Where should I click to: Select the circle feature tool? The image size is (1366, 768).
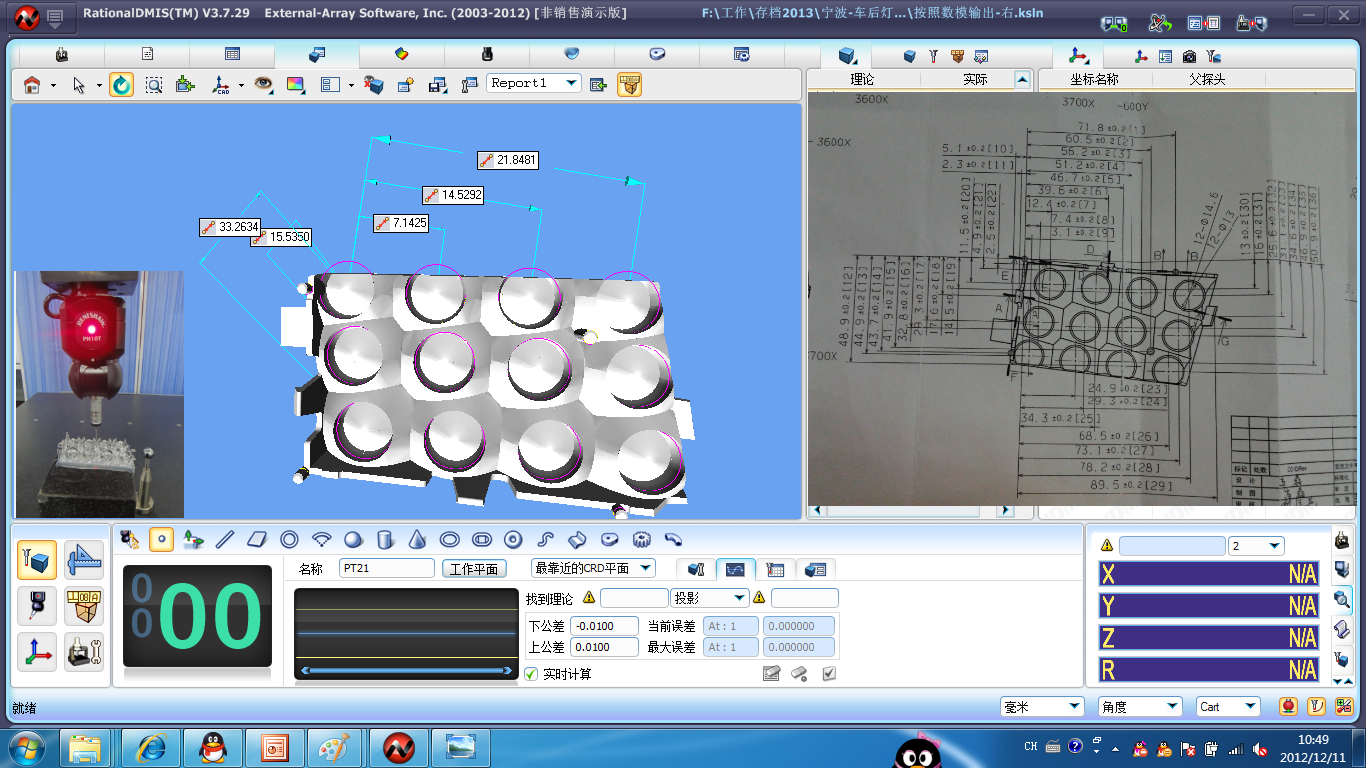pos(289,540)
